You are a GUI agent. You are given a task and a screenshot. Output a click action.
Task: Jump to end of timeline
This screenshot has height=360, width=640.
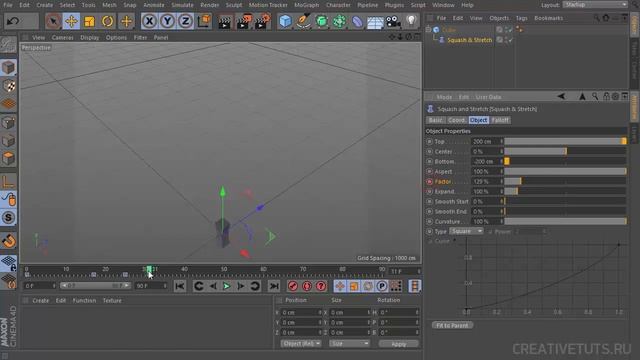click(x=274, y=286)
